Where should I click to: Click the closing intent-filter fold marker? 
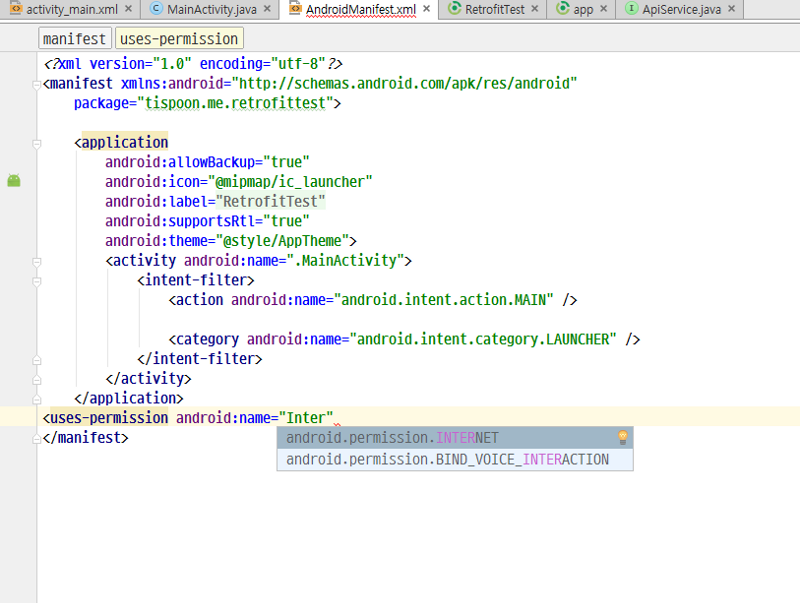point(36,360)
